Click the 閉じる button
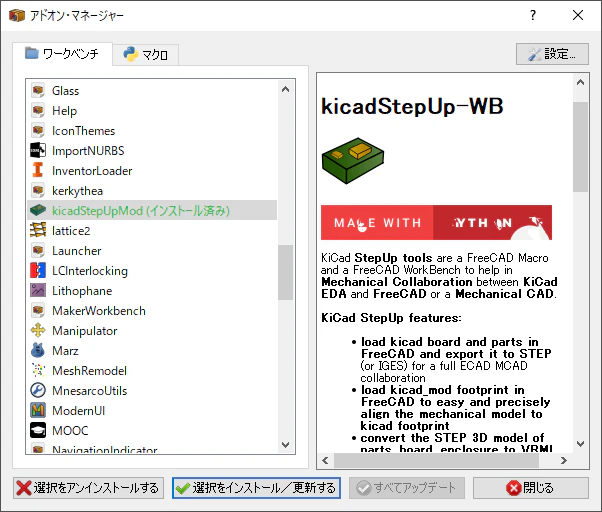 tap(531, 488)
